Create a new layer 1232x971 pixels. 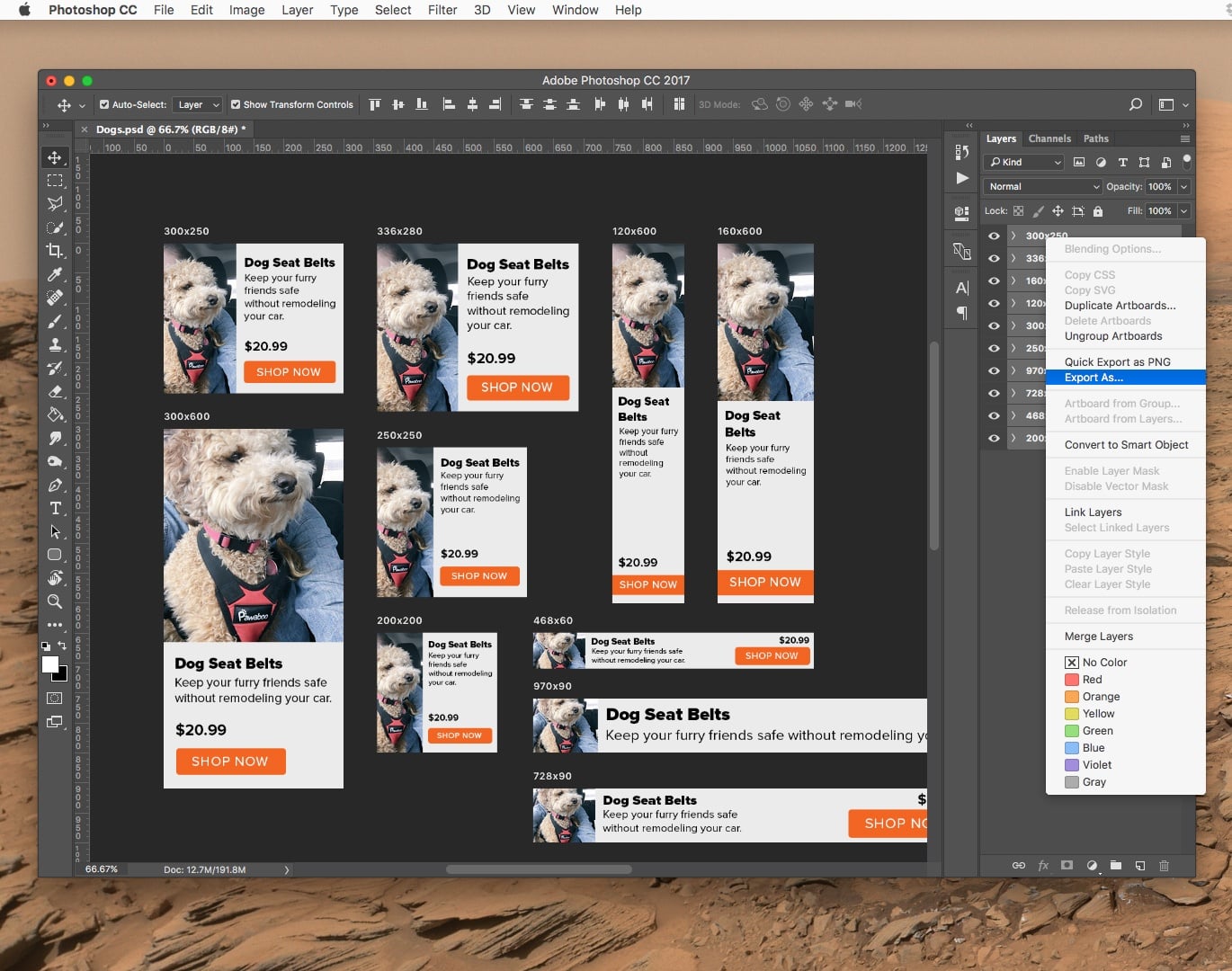(1139, 866)
